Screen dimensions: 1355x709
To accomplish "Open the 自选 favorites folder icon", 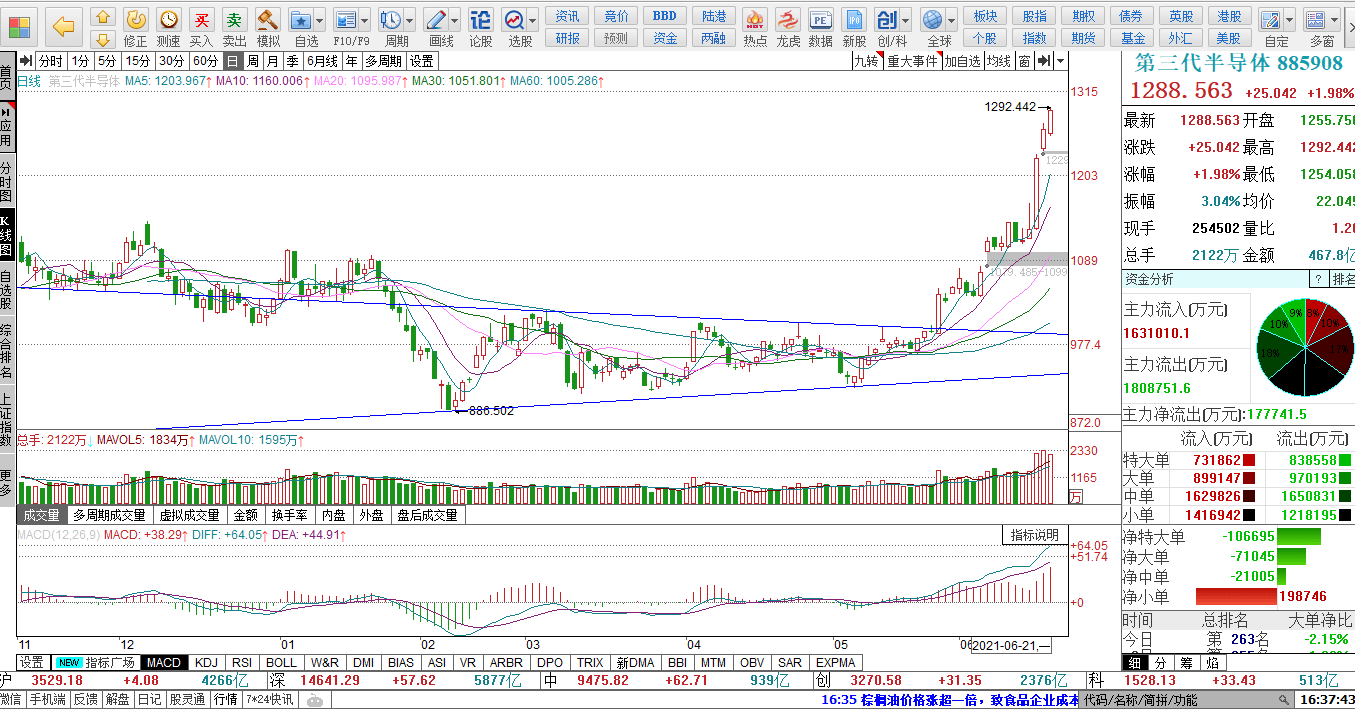I will pyautogui.click(x=300, y=19).
